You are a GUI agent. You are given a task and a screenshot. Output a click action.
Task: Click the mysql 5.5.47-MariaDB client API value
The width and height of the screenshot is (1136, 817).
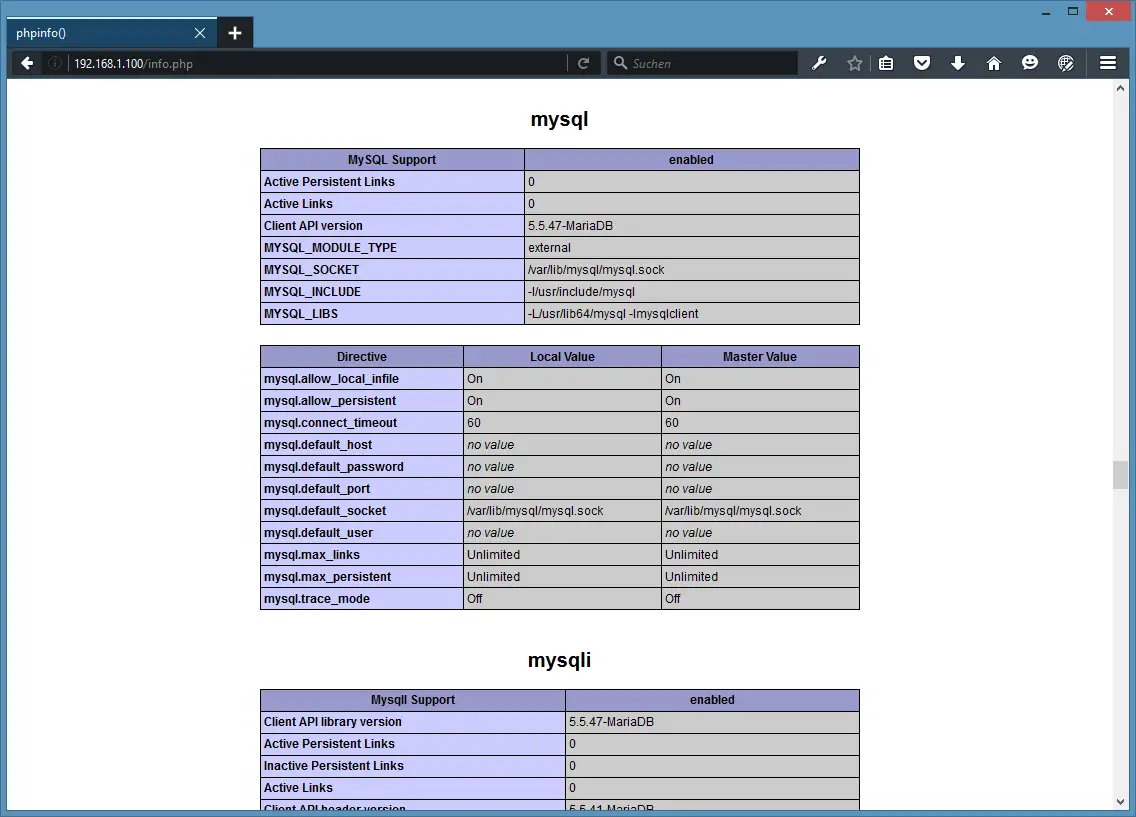pyautogui.click(x=570, y=226)
